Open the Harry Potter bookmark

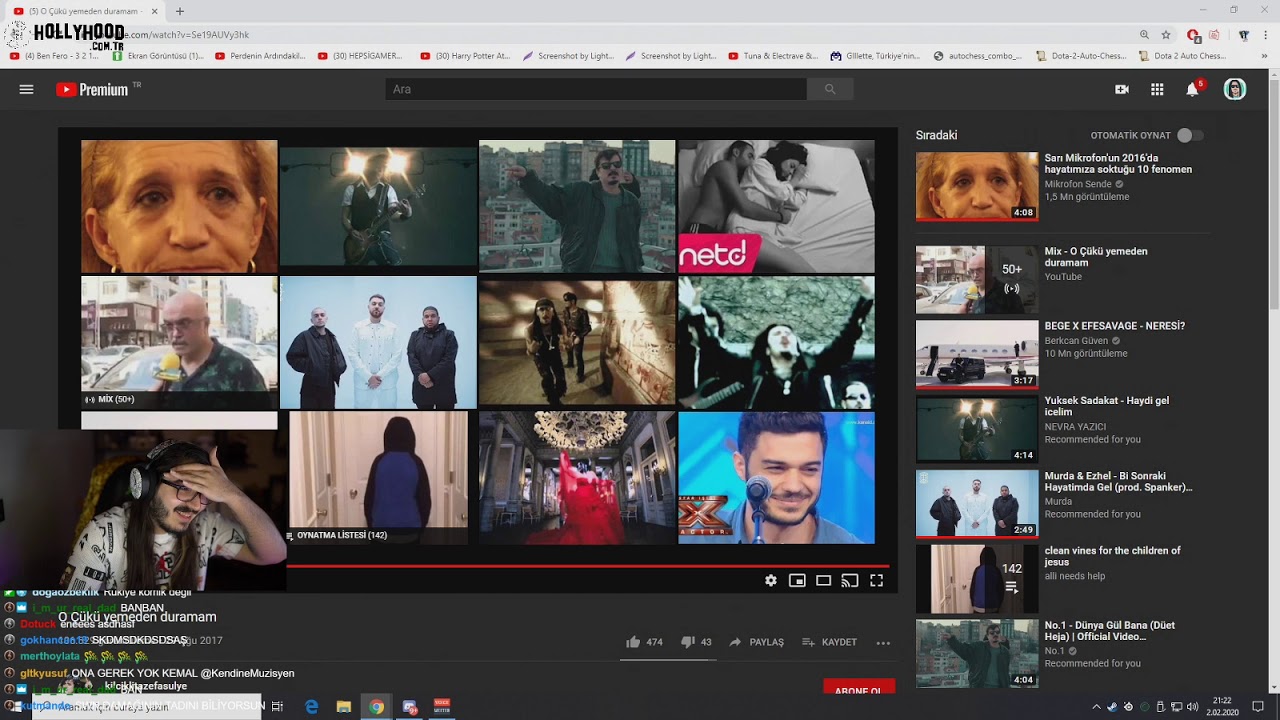pyautogui.click(x=466, y=56)
